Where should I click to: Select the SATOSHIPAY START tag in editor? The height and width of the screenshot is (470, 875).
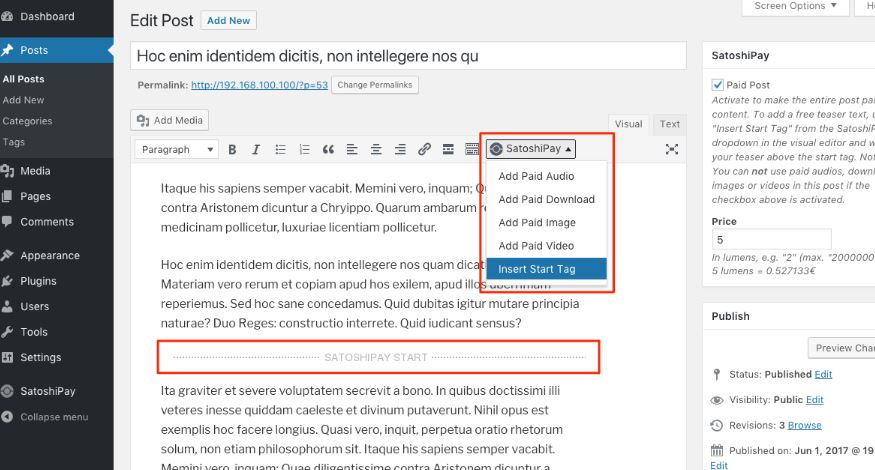[379, 357]
